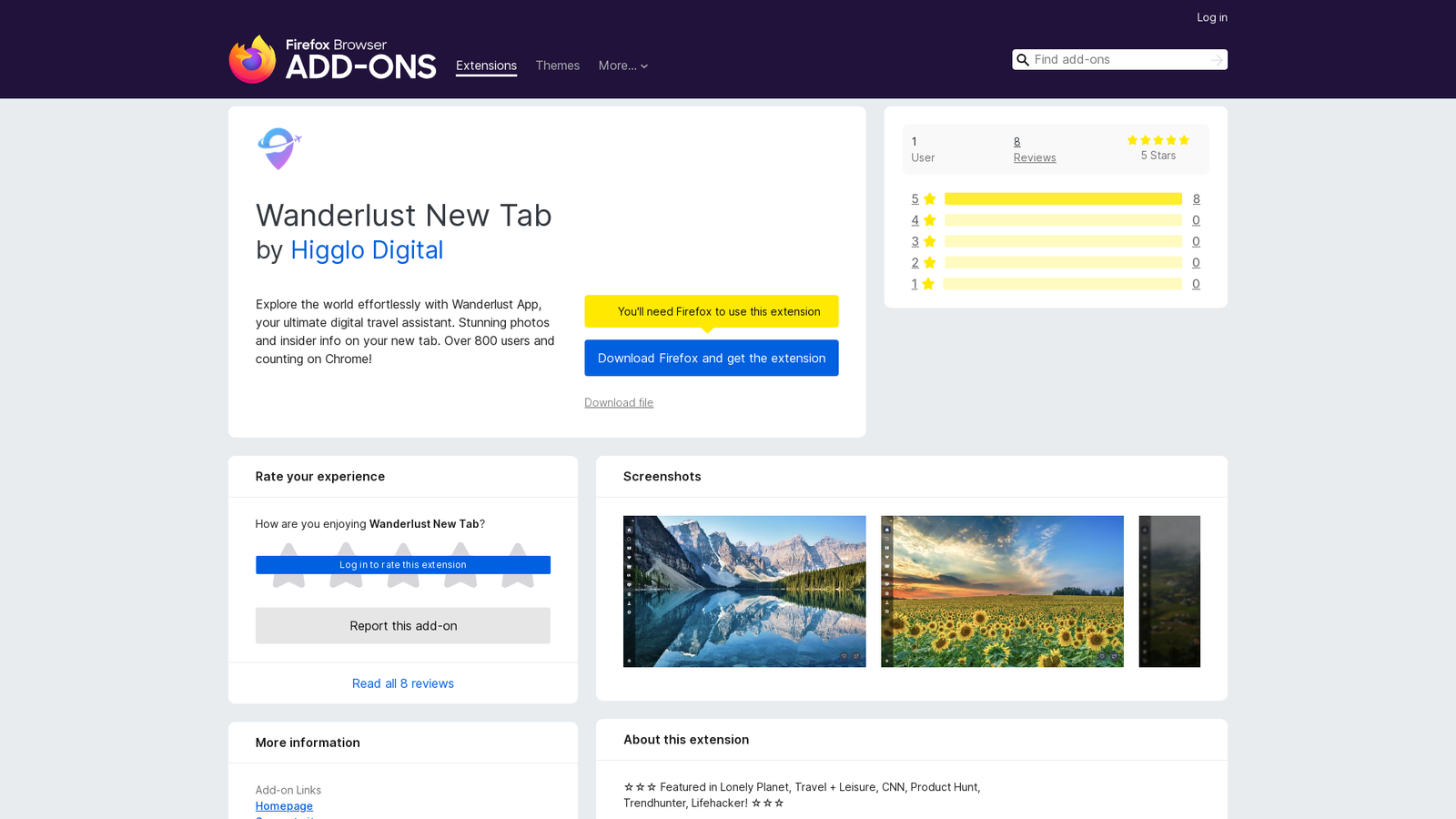Expand the More… dropdown menu

pos(623,66)
